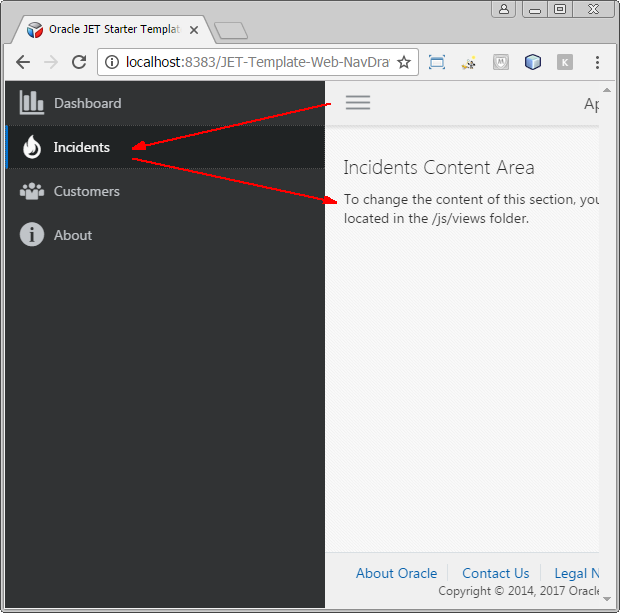Click the 'located in the /js/views folder' text
This screenshot has width=620, height=613.
[436, 218]
